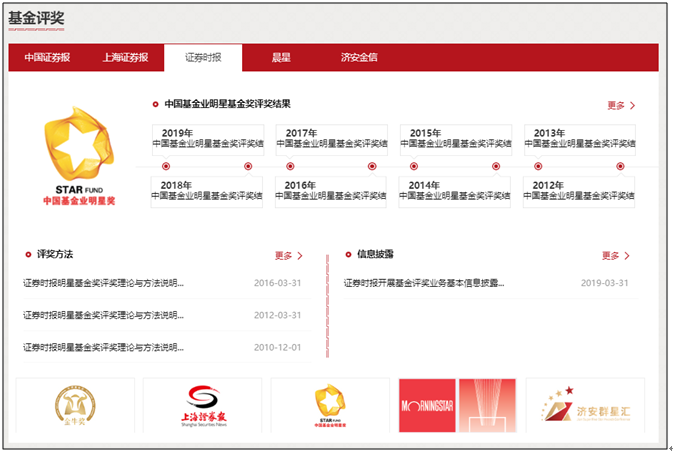Click the 济安群星汇 logo
673x454 pixels.
(x=584, y=406)
